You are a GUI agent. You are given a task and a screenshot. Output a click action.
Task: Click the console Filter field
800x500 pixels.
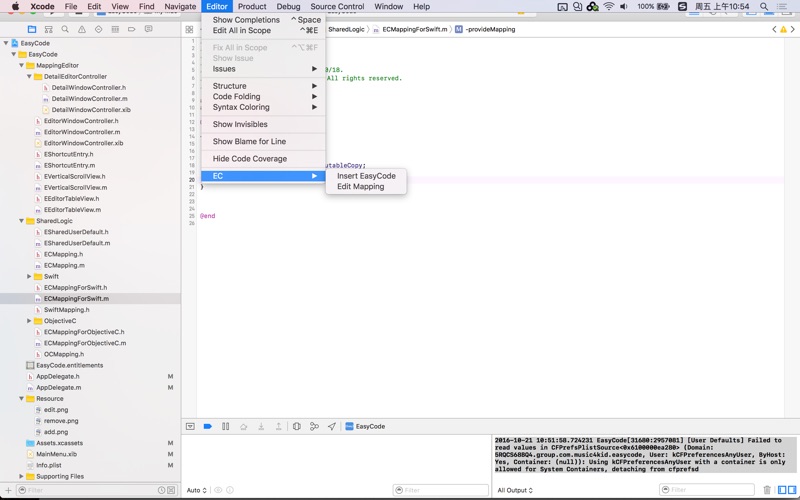[707, 490]
